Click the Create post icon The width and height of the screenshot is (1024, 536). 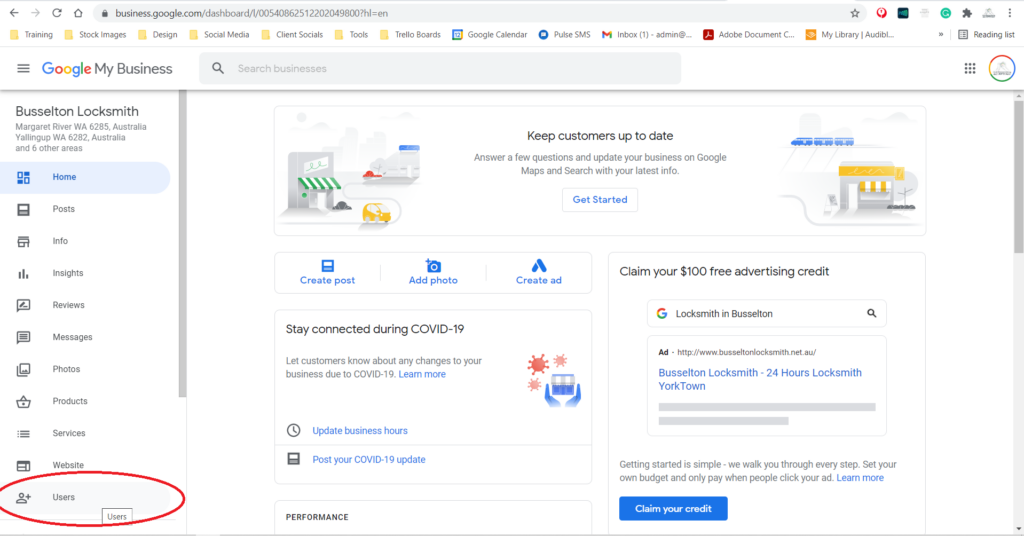328,266
